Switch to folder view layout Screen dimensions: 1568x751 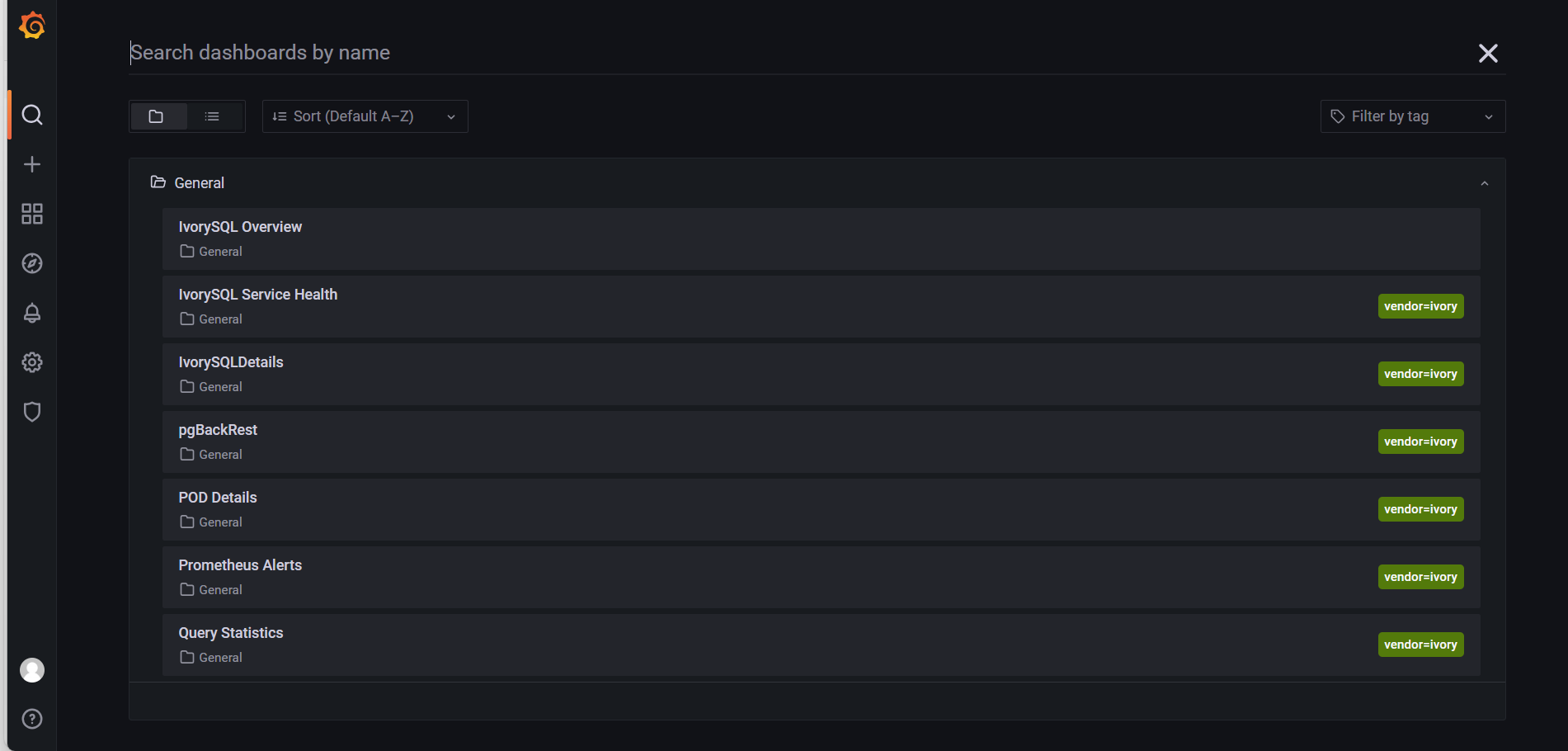[x=157, y=116]
